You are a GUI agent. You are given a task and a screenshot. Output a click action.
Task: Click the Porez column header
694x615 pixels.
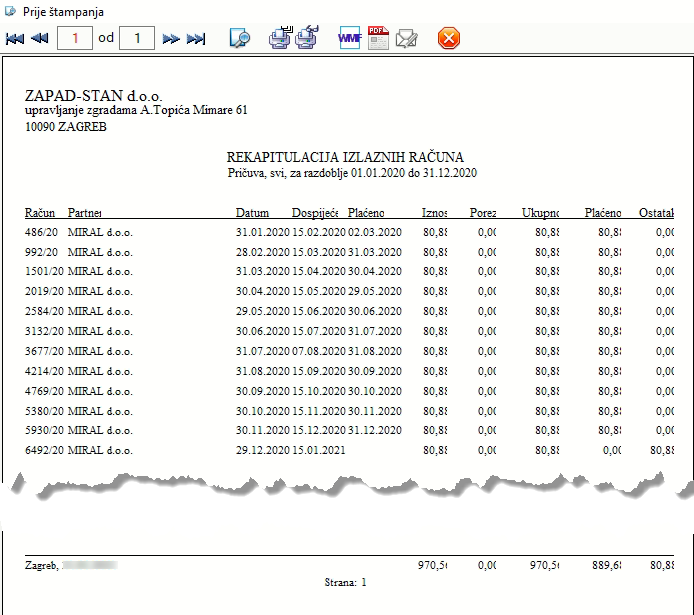(x=483, y=213)
